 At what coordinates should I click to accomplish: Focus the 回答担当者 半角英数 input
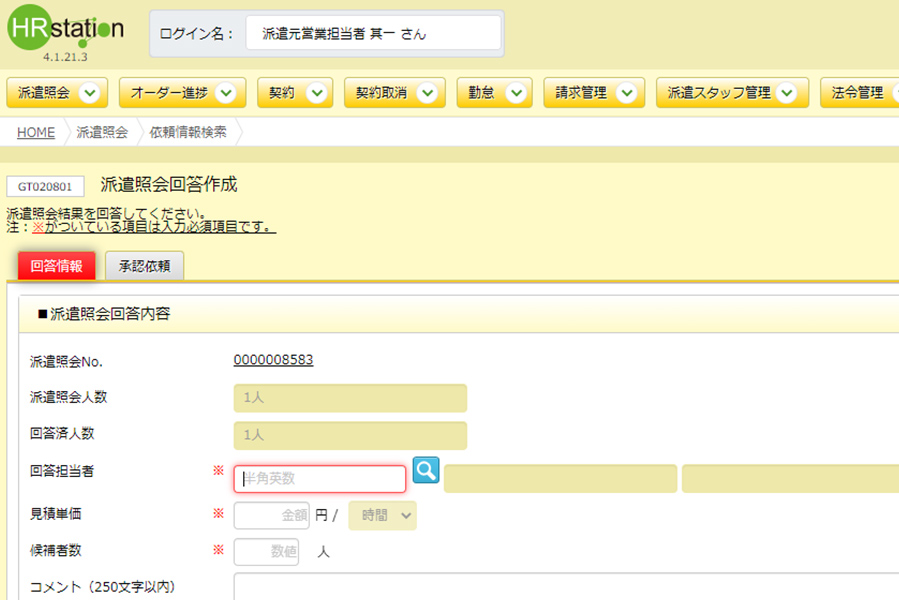320,479
